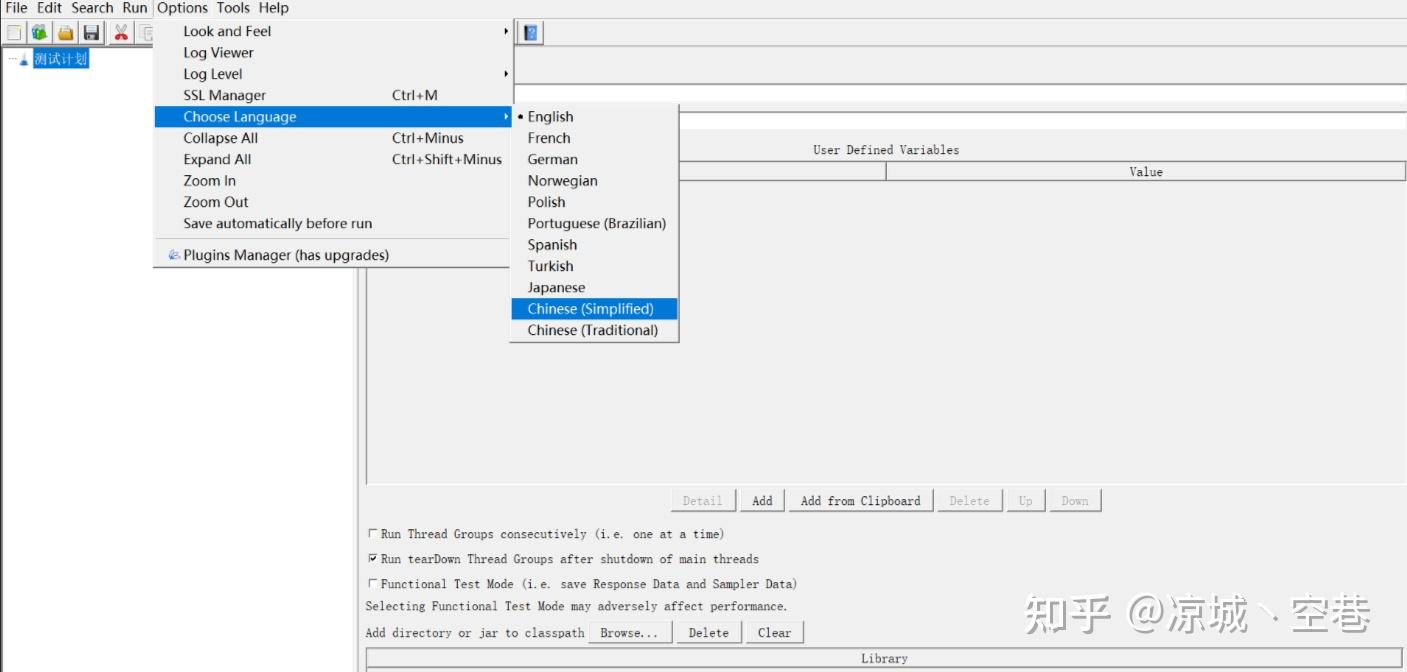This screenshot has height=672, width=1407.
Task: Click Browse... for classpath
Action: coord(630,633)
